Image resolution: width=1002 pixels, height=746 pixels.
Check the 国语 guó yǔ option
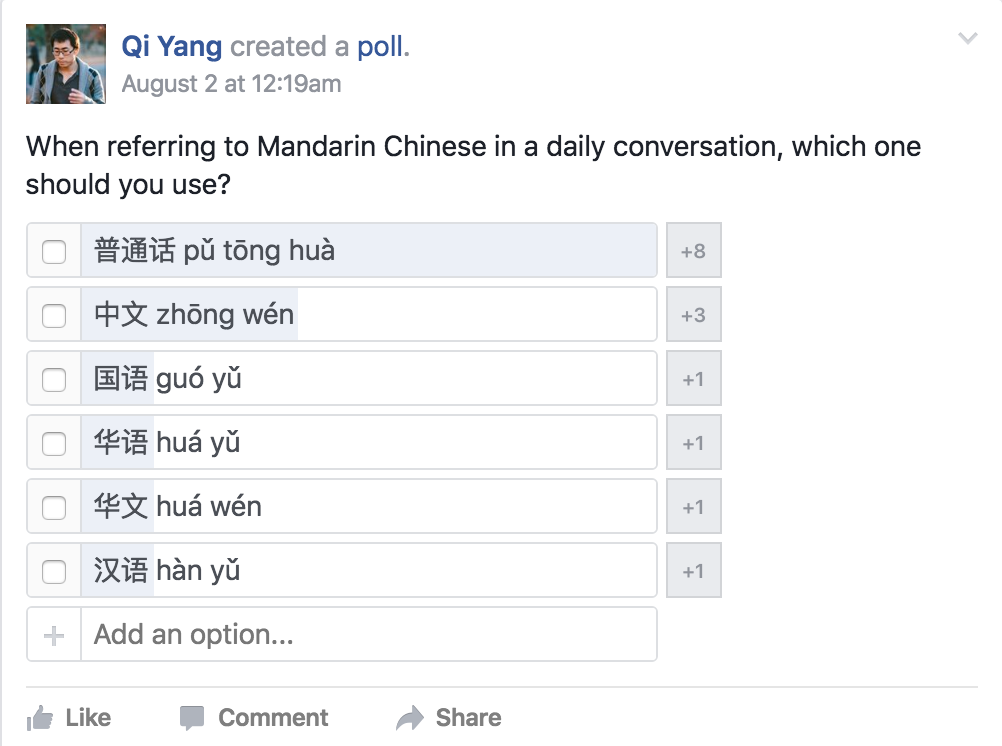point(54,379)
